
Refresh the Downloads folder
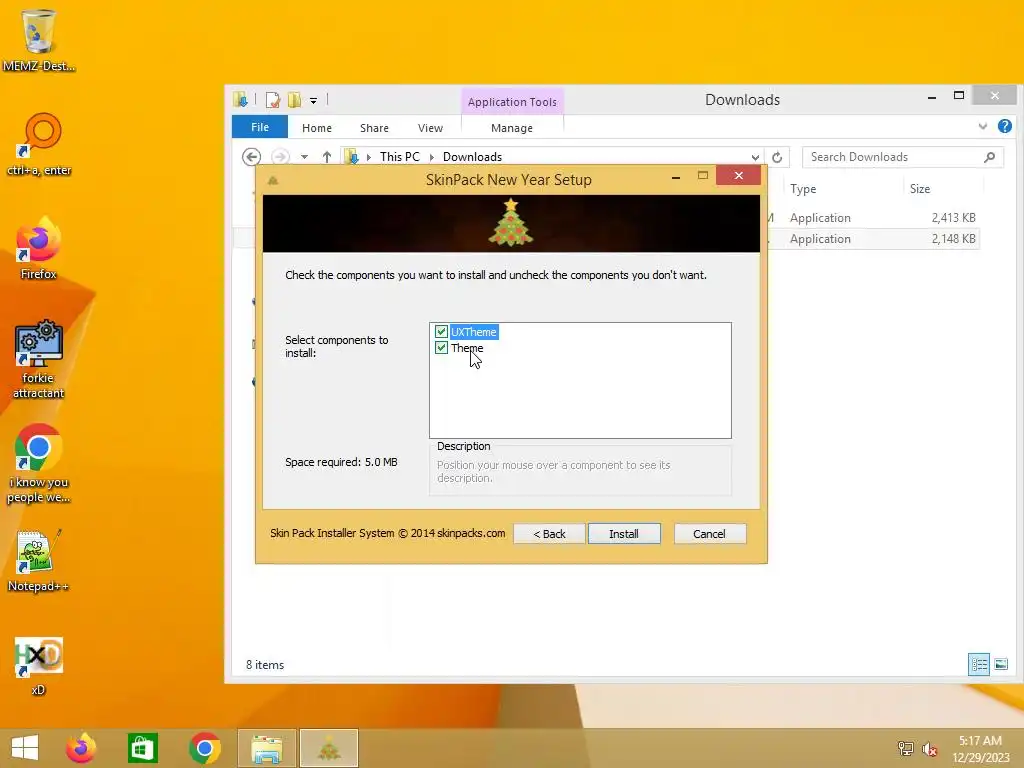pos(777,157)
